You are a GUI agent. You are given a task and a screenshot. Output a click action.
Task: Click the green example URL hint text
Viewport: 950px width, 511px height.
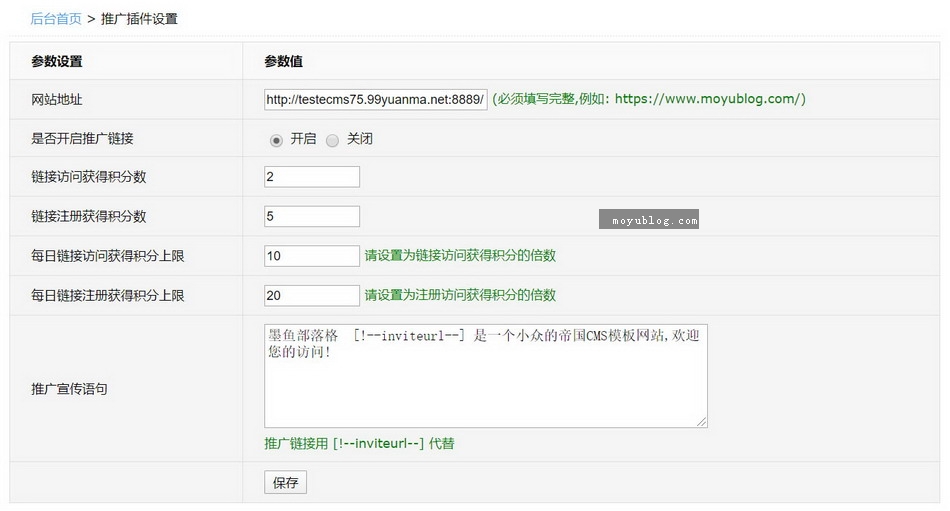click(649, 99)
